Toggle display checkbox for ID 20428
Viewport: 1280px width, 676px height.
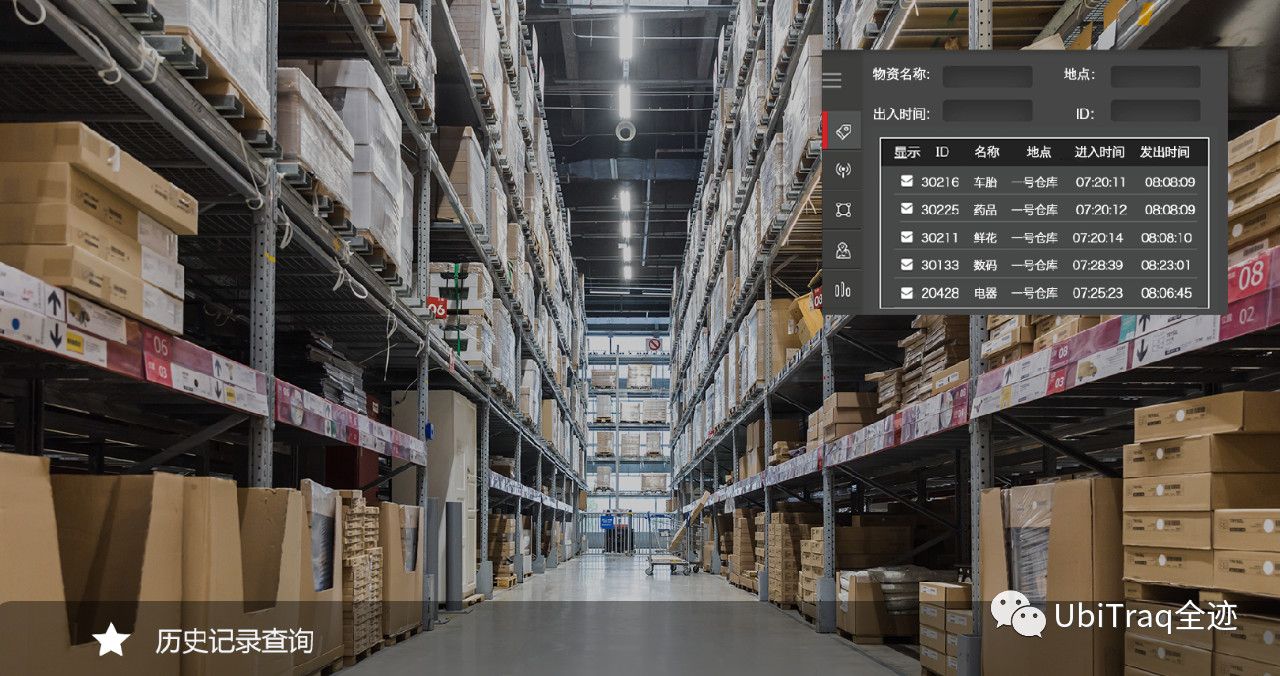pyautogui.click(x=906, y=293)
